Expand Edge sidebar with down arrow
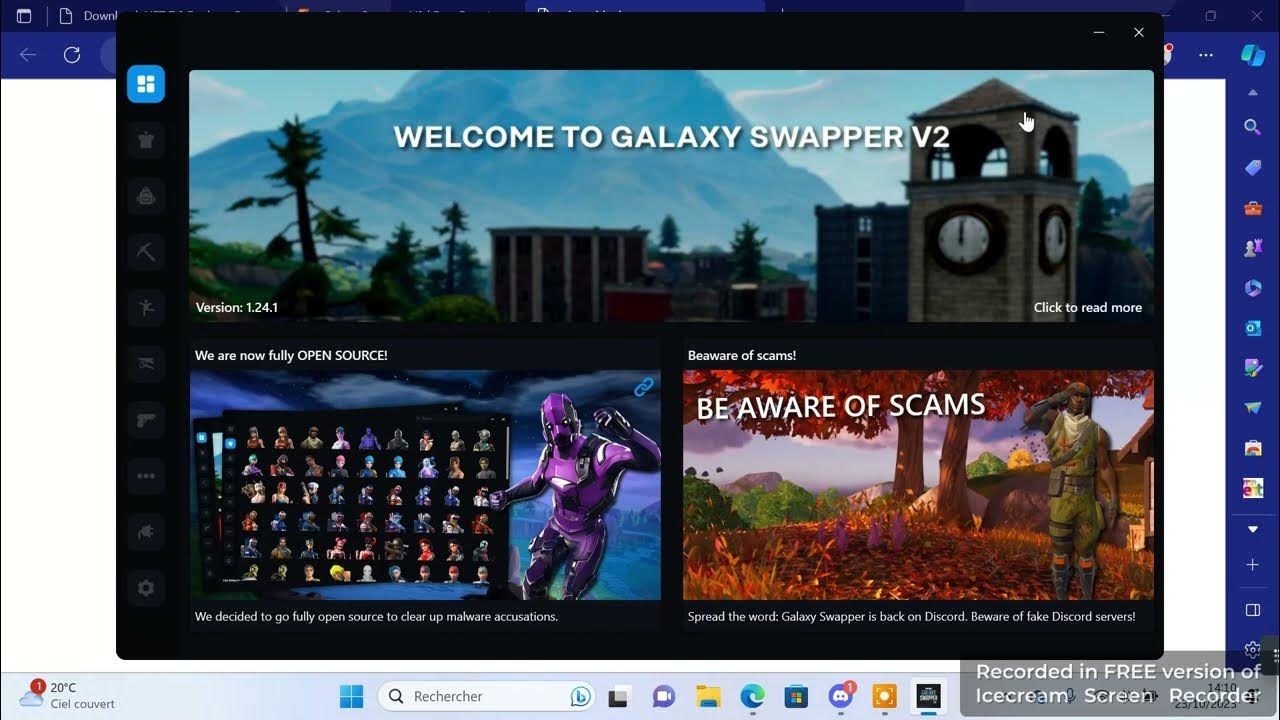This screenshot has height=720, width=1280. coord(1252,528)
